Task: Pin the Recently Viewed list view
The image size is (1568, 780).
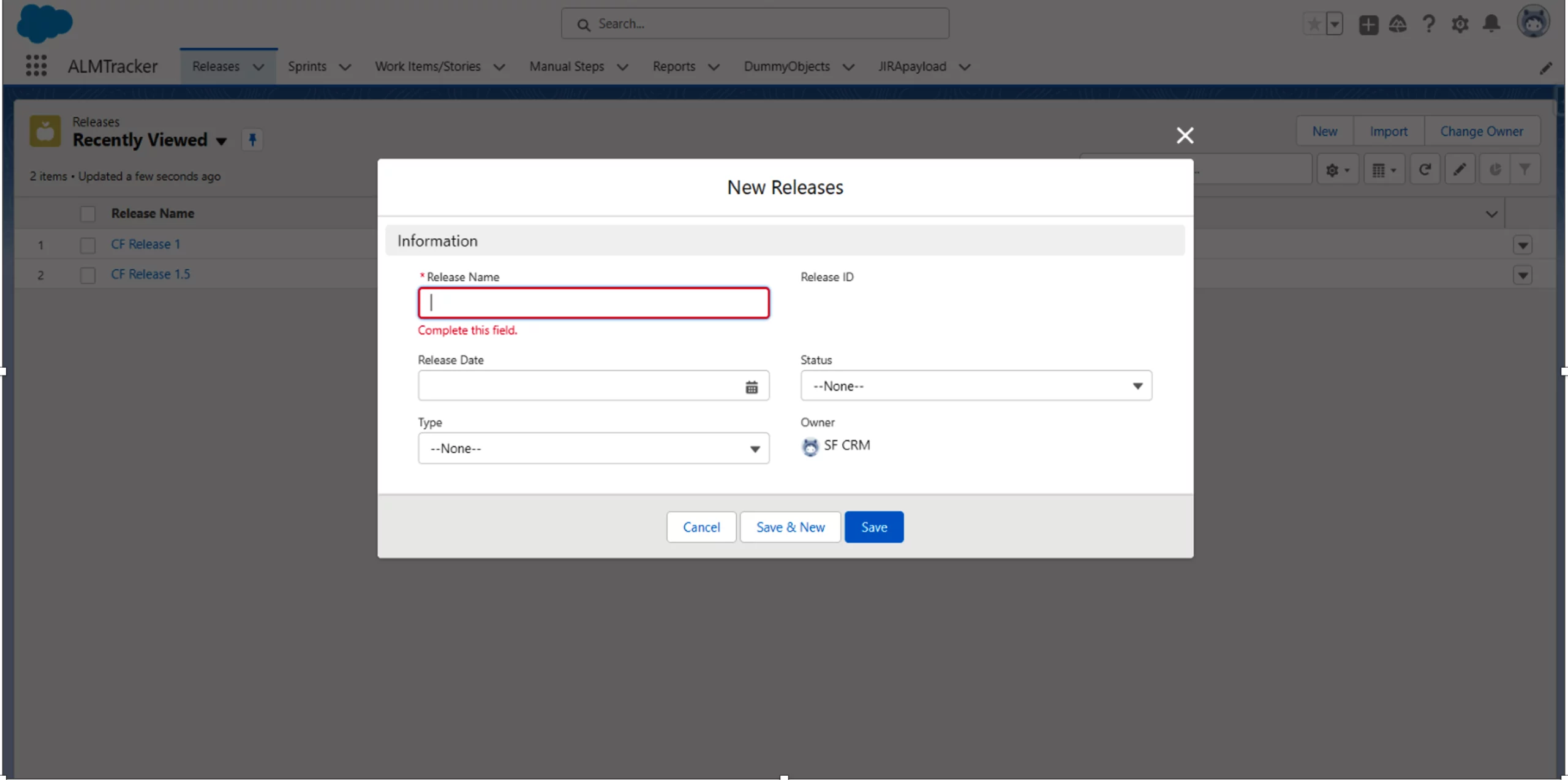Action: coord(252,140)
